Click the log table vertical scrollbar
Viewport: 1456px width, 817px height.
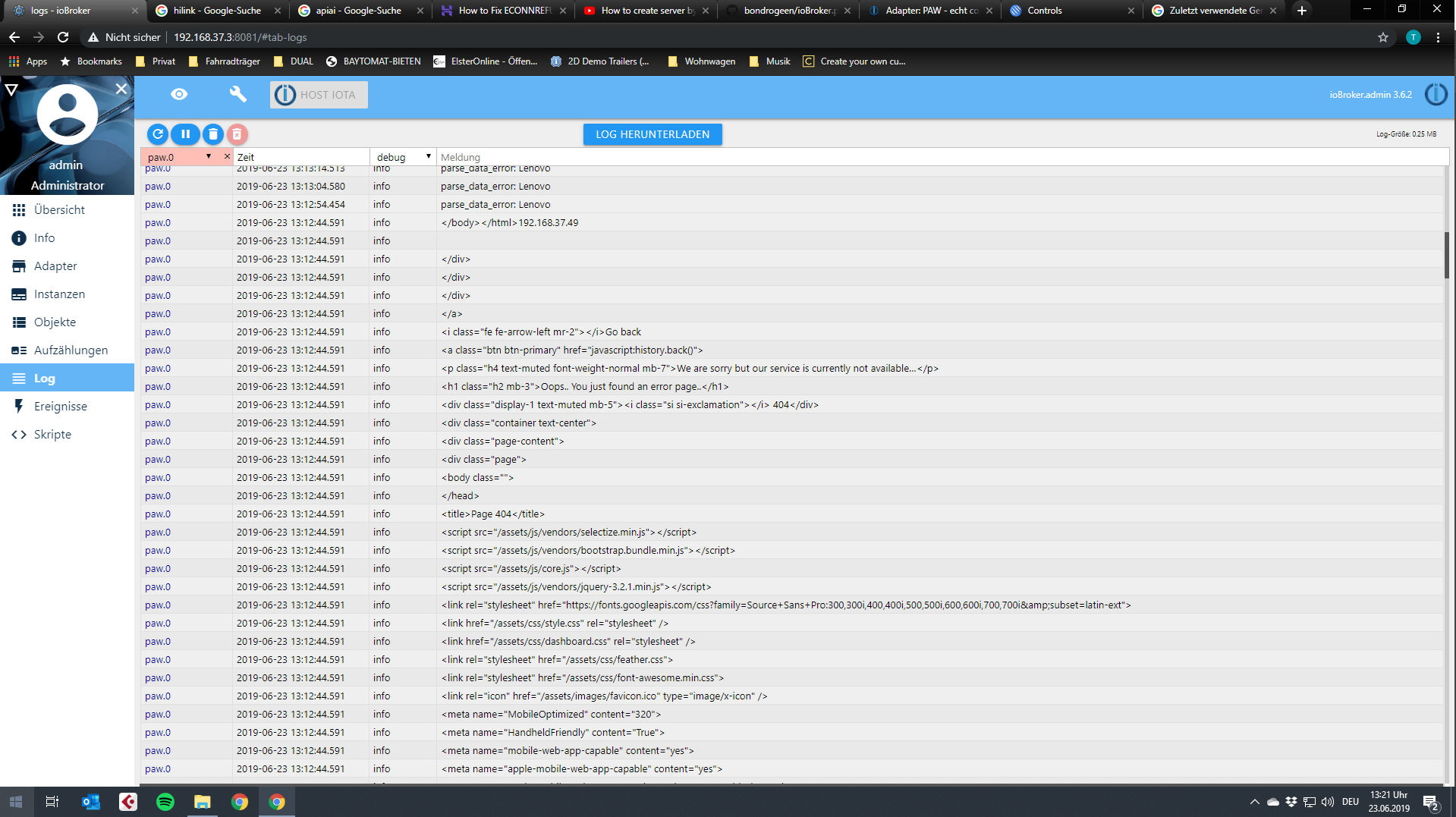[1447, 255]
